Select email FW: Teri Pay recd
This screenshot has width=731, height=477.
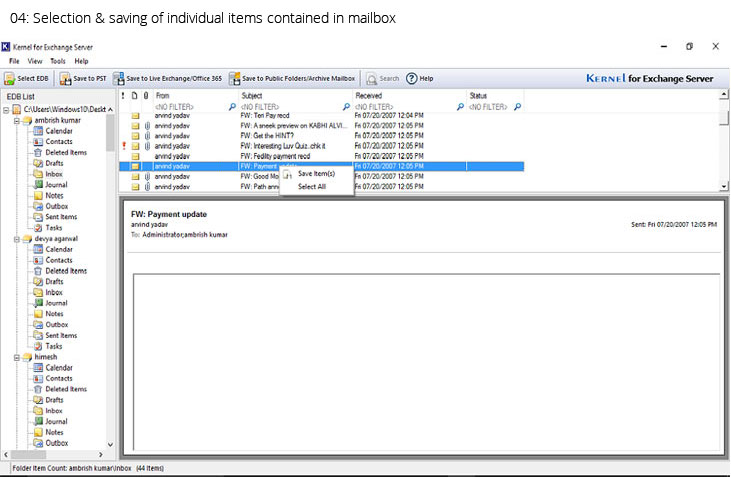[x=321, y=116]
